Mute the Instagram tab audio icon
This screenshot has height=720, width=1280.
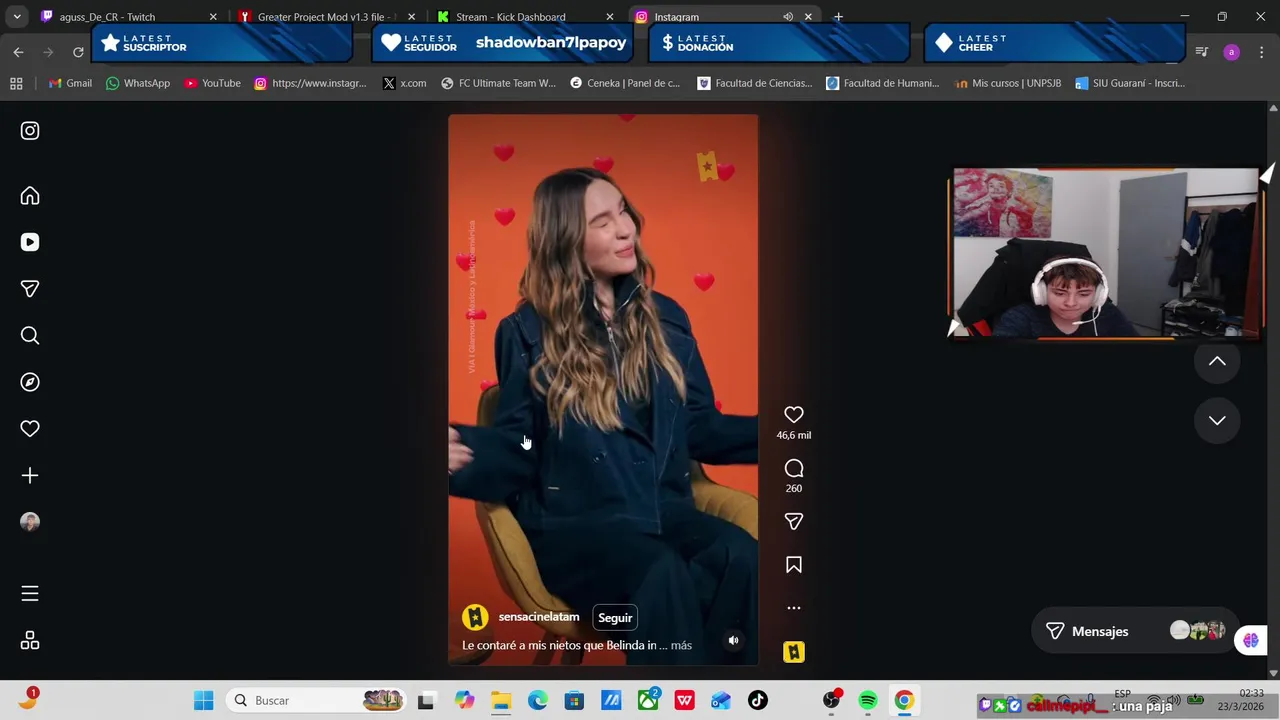coord(788,17)
